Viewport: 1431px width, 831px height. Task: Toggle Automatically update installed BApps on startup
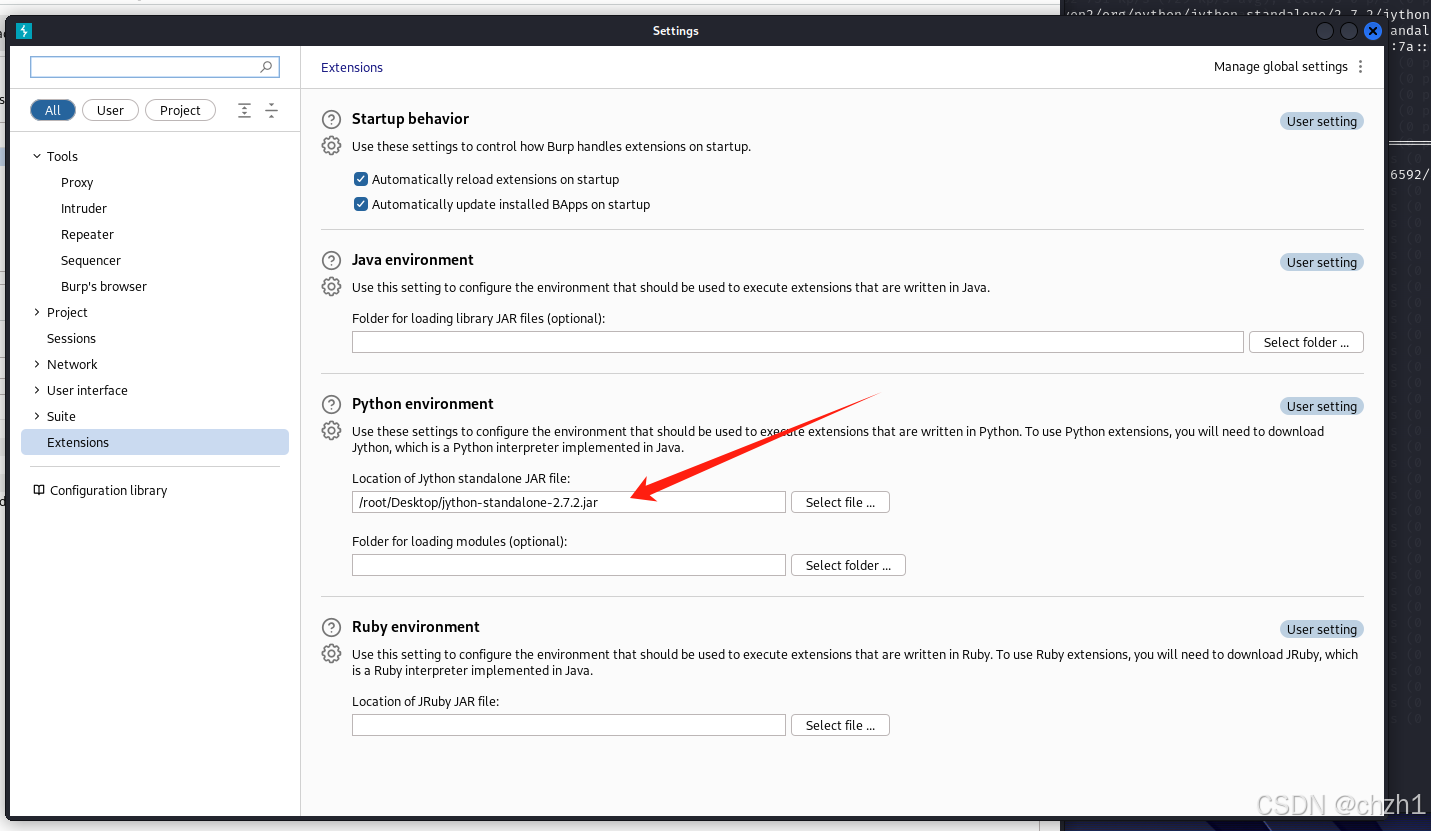coord(361,204)
